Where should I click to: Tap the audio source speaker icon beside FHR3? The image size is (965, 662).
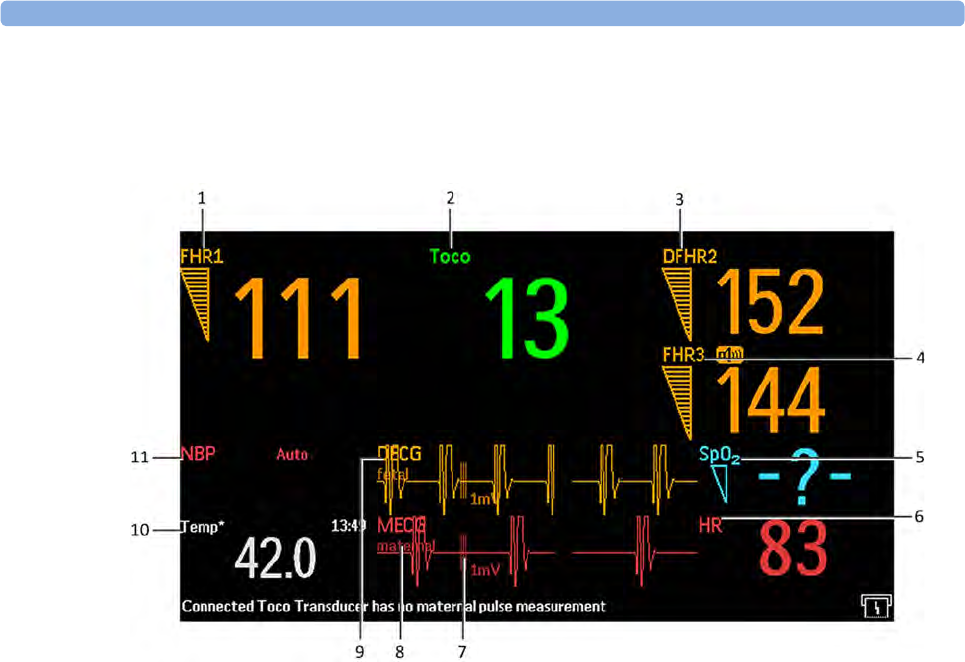click(731, 354)
